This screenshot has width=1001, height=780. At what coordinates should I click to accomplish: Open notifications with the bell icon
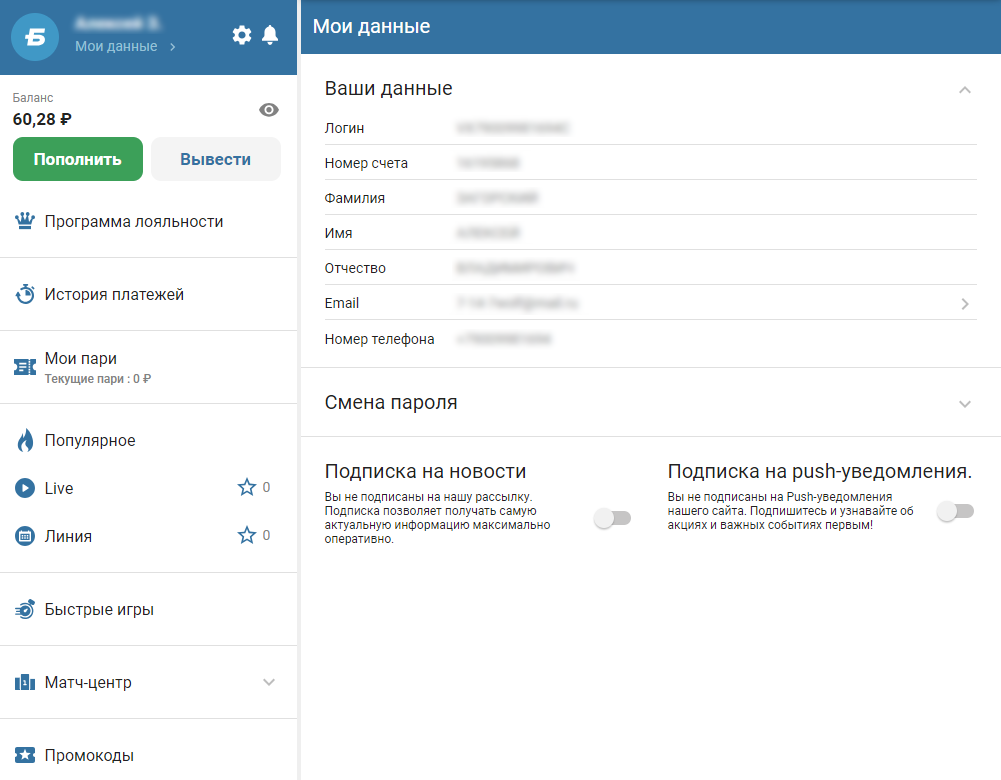tap(270, 34)
